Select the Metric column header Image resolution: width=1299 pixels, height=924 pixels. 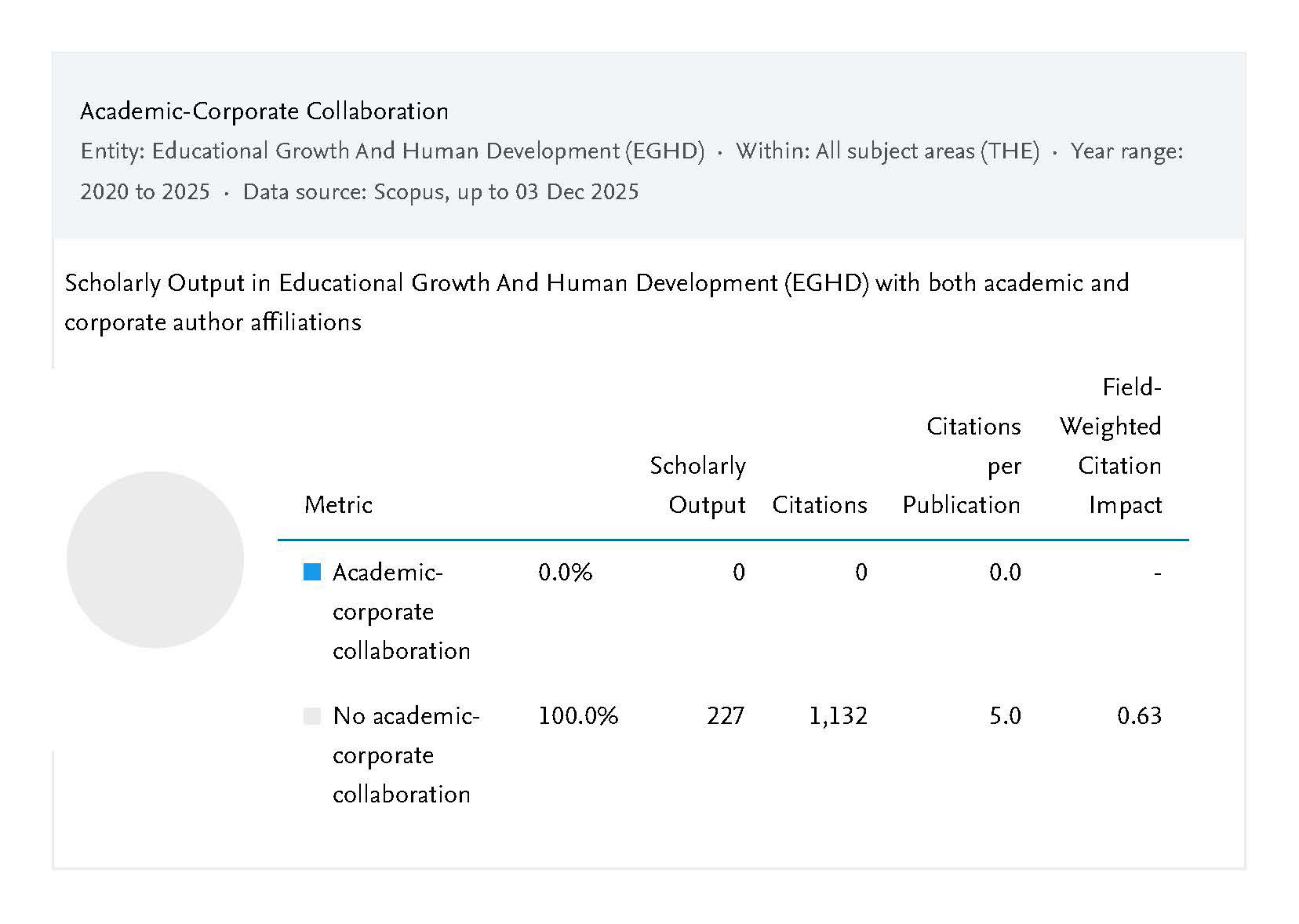coord(338,504)
